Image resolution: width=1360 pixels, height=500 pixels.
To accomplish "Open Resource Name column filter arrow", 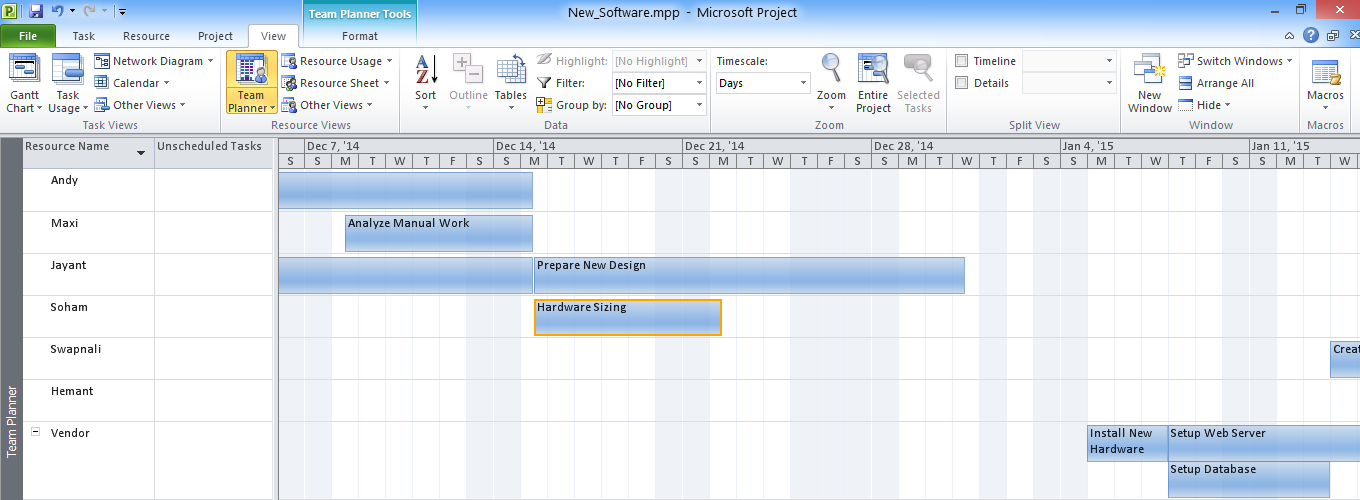I will pos(141,153).
